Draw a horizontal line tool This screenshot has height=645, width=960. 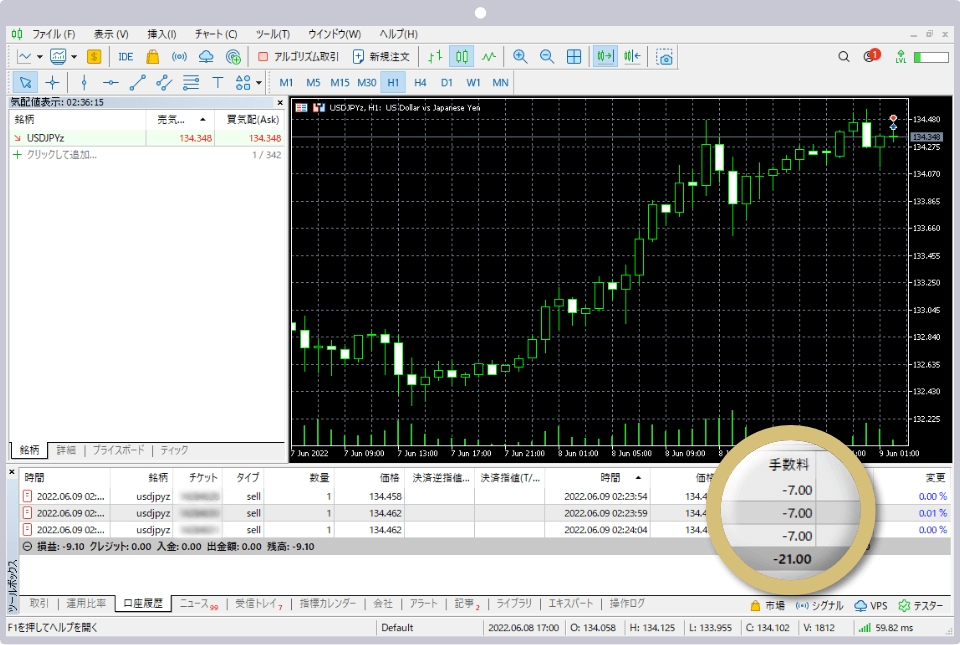point(111,83)
